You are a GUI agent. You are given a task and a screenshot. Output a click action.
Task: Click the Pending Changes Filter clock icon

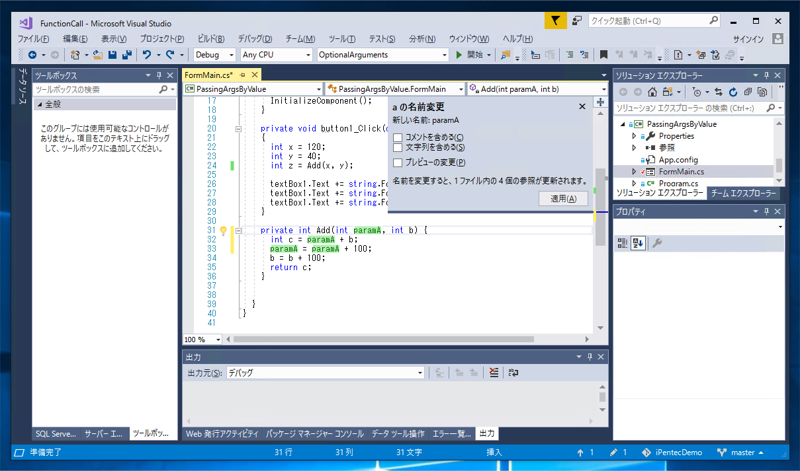[697, 92]
